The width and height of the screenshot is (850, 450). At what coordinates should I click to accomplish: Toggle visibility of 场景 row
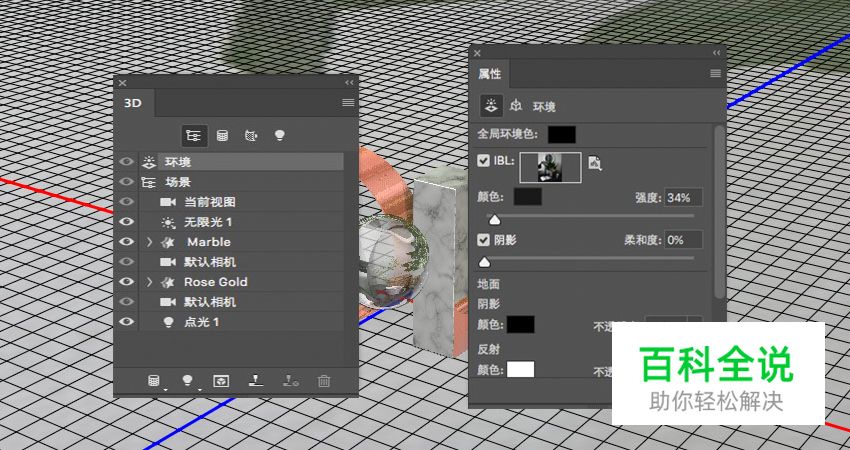click(126, 182)
